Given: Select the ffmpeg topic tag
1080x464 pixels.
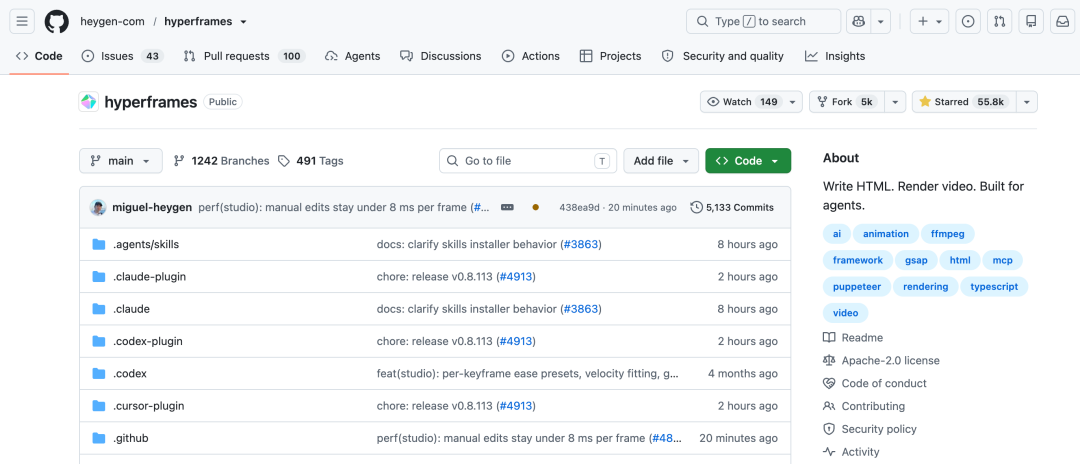Looking at the screenshot, I should click(x=948, y=234).
